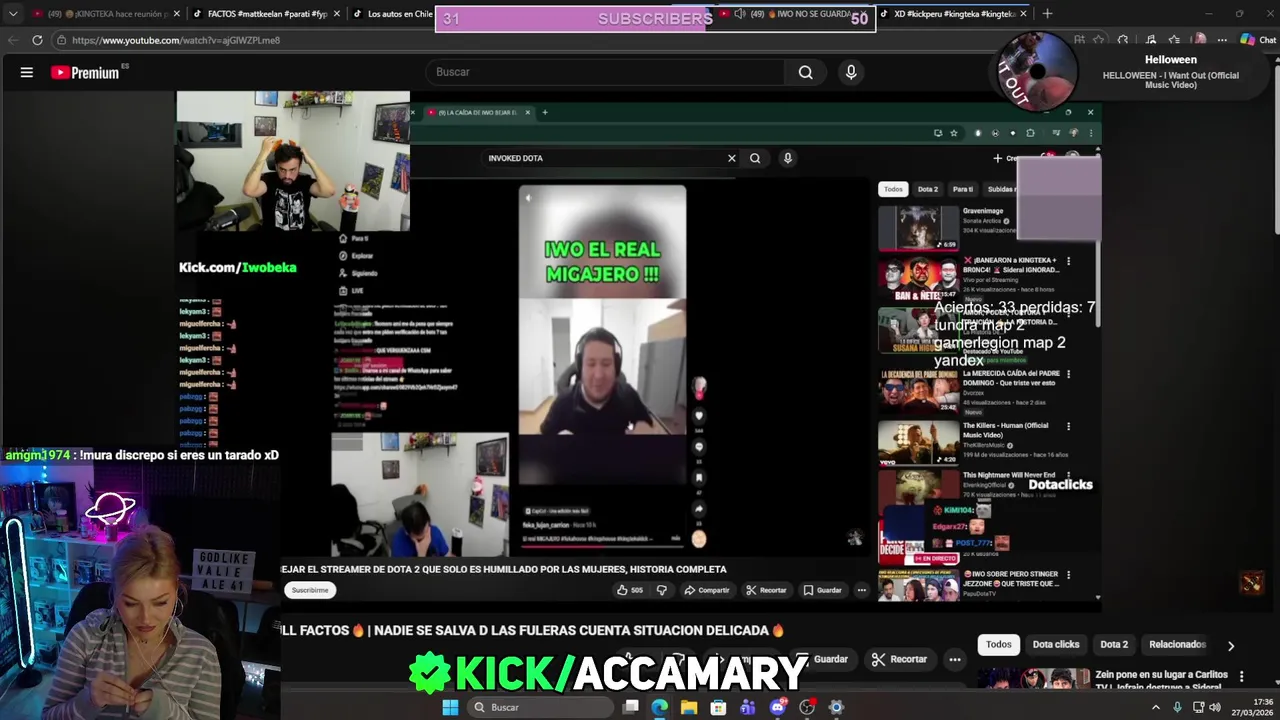Click inner window voice search microphone
This screenshot has height=720, width=1280.
click(x=787, y=158)
